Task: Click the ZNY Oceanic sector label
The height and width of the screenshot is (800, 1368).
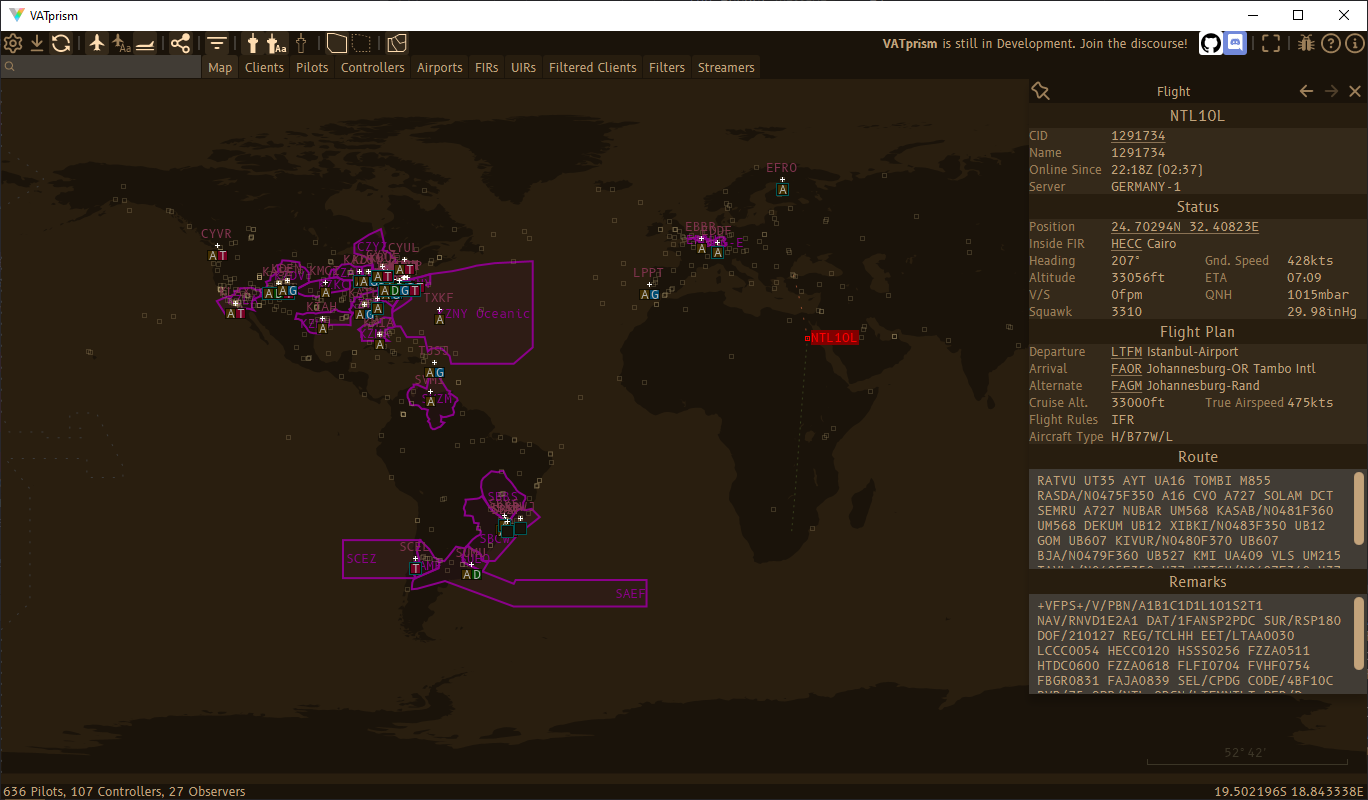Action: pos(486,314)
